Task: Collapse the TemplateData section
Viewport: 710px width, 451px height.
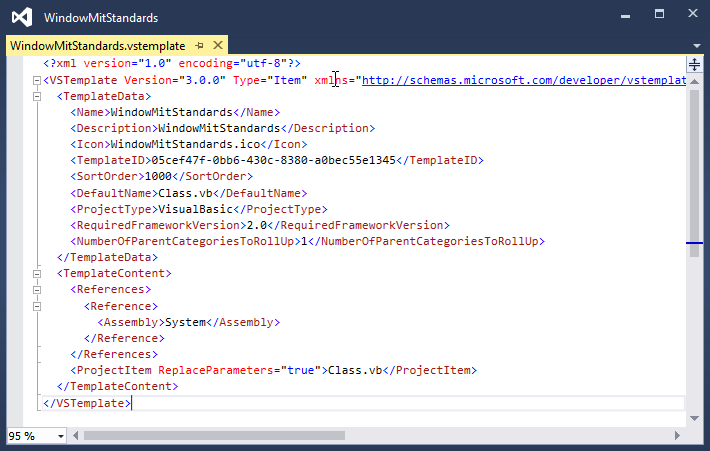Action: click(x=36, y=96)
